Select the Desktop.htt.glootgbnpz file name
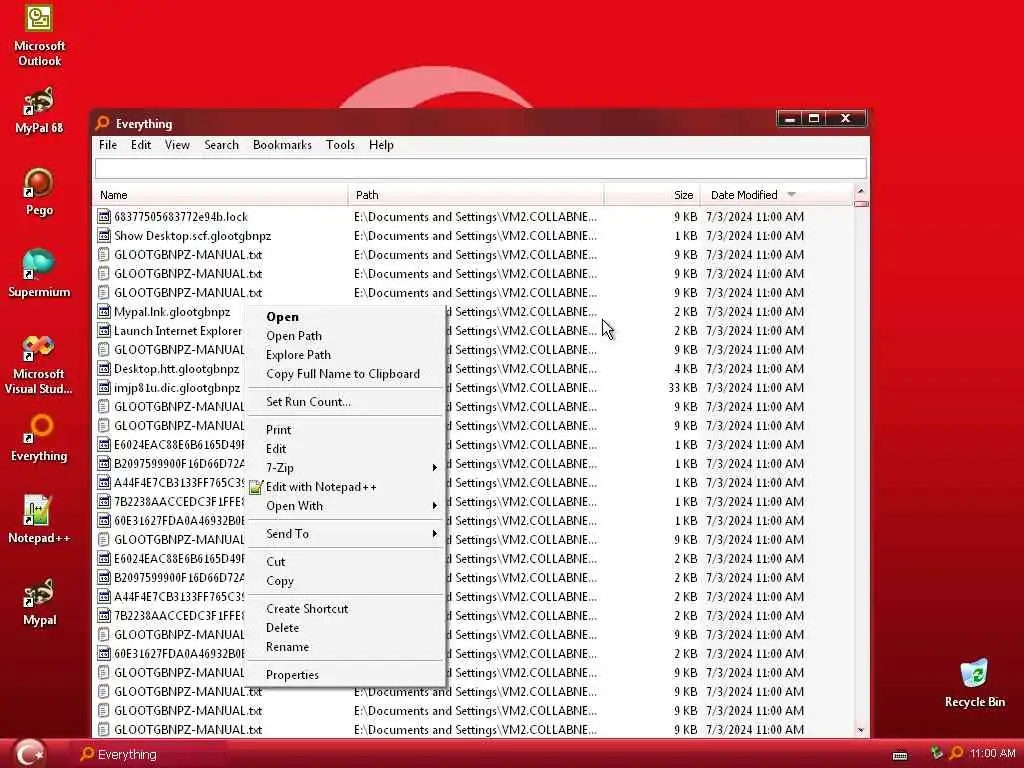The width and height of the screenshot is (1024, 768). click(177, 368)
